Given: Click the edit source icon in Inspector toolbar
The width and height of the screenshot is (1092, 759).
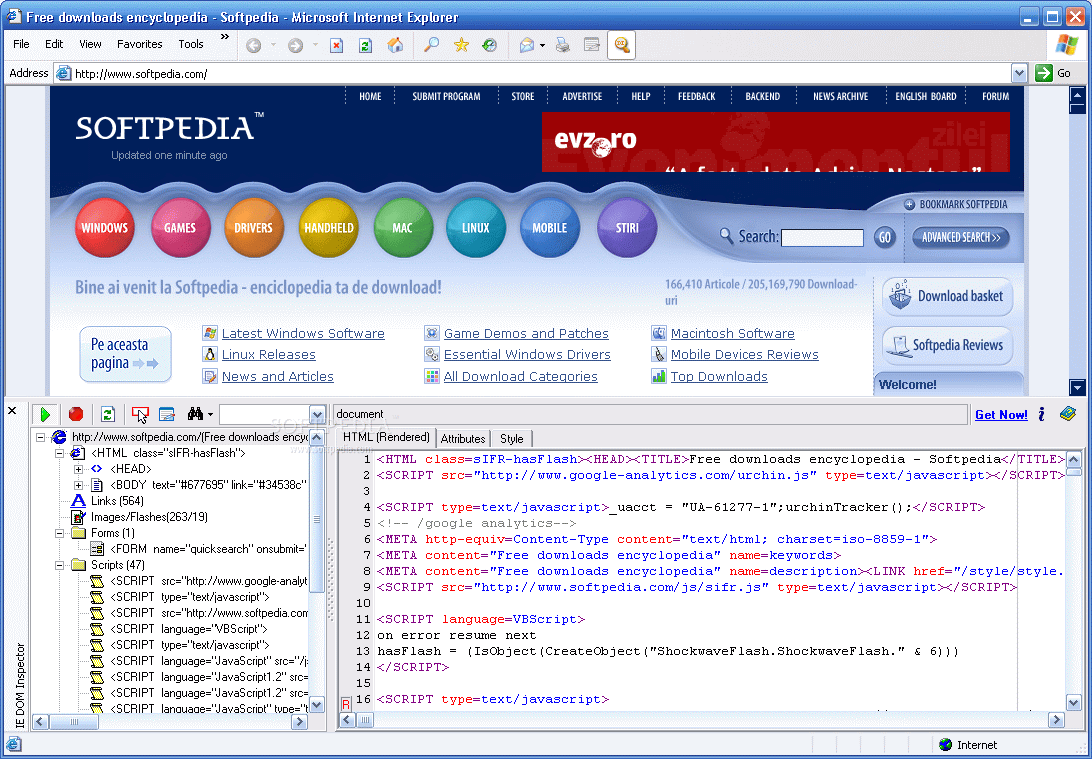Looking at the screenshot, I should pyautogui.click(x=166, y=414).
